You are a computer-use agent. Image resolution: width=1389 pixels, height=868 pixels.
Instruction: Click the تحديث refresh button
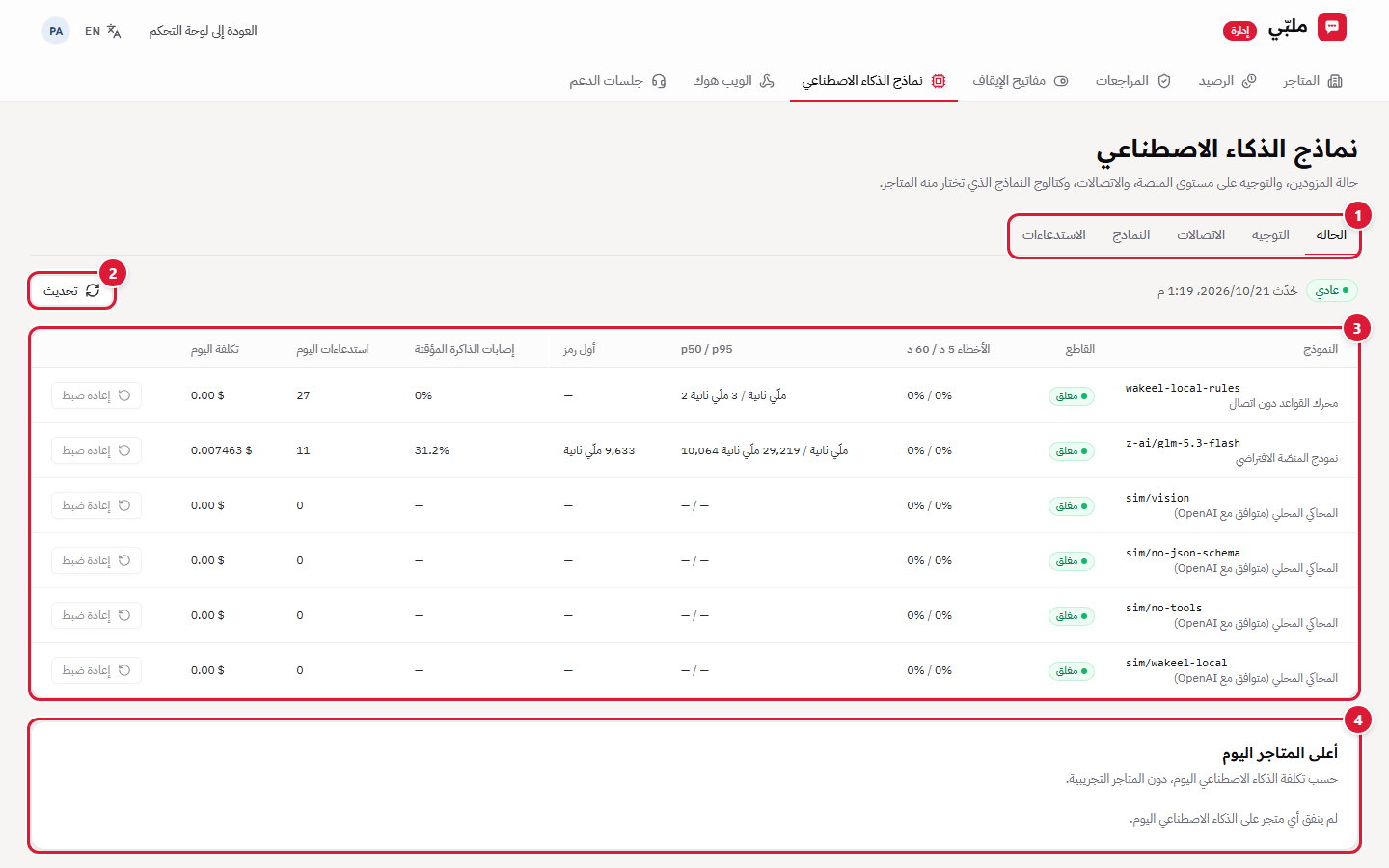click(71, 290)
